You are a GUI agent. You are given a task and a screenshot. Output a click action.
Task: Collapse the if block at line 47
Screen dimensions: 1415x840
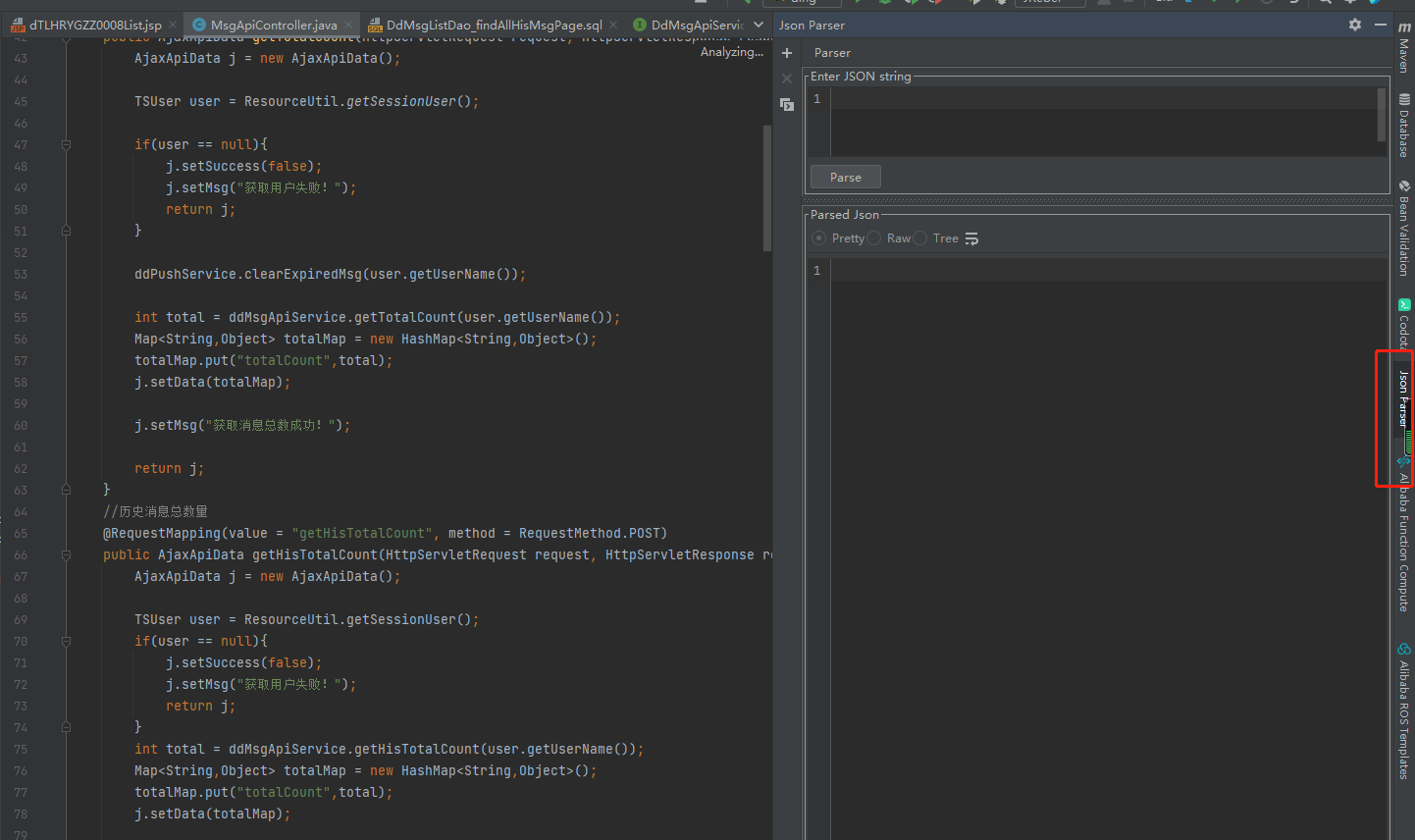(66, 144)
